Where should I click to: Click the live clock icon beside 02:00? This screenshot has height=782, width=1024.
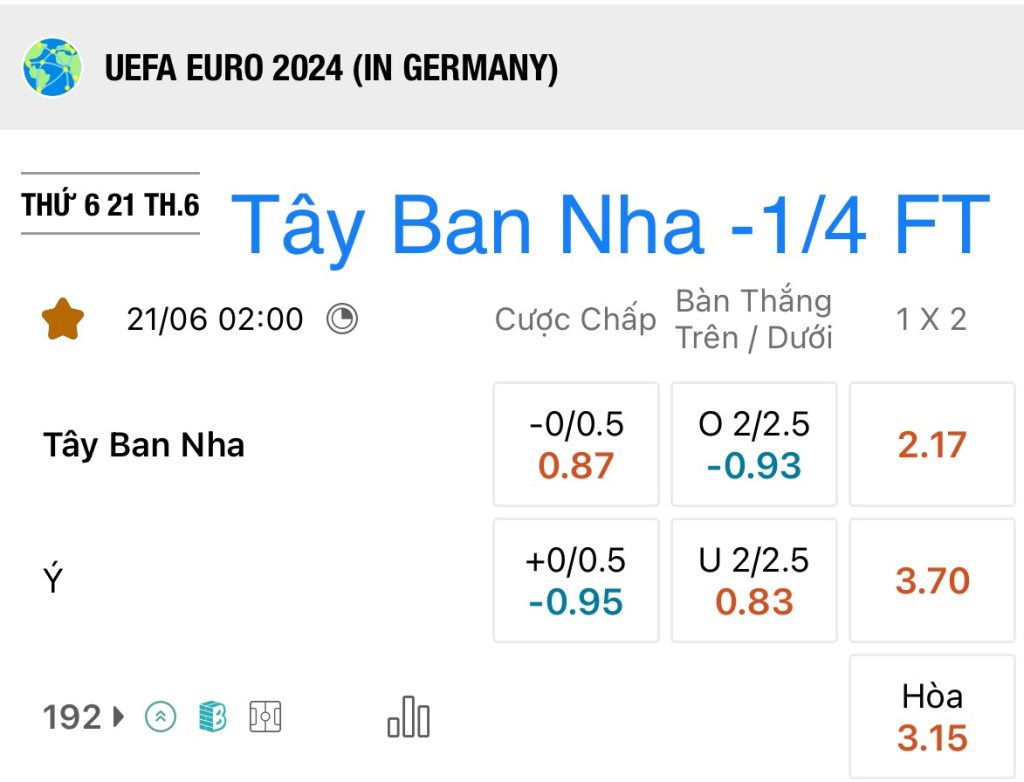tap(342, 319)
